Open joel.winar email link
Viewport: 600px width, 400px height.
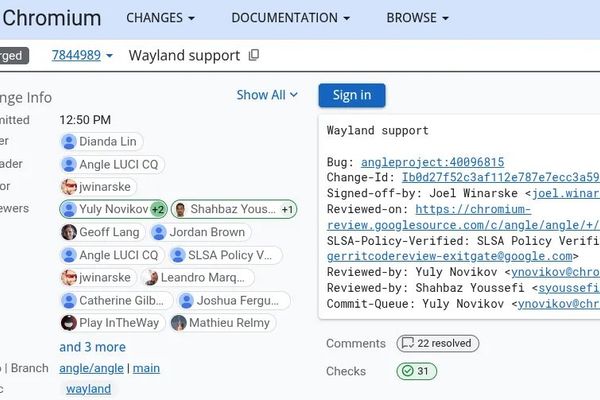566,193
